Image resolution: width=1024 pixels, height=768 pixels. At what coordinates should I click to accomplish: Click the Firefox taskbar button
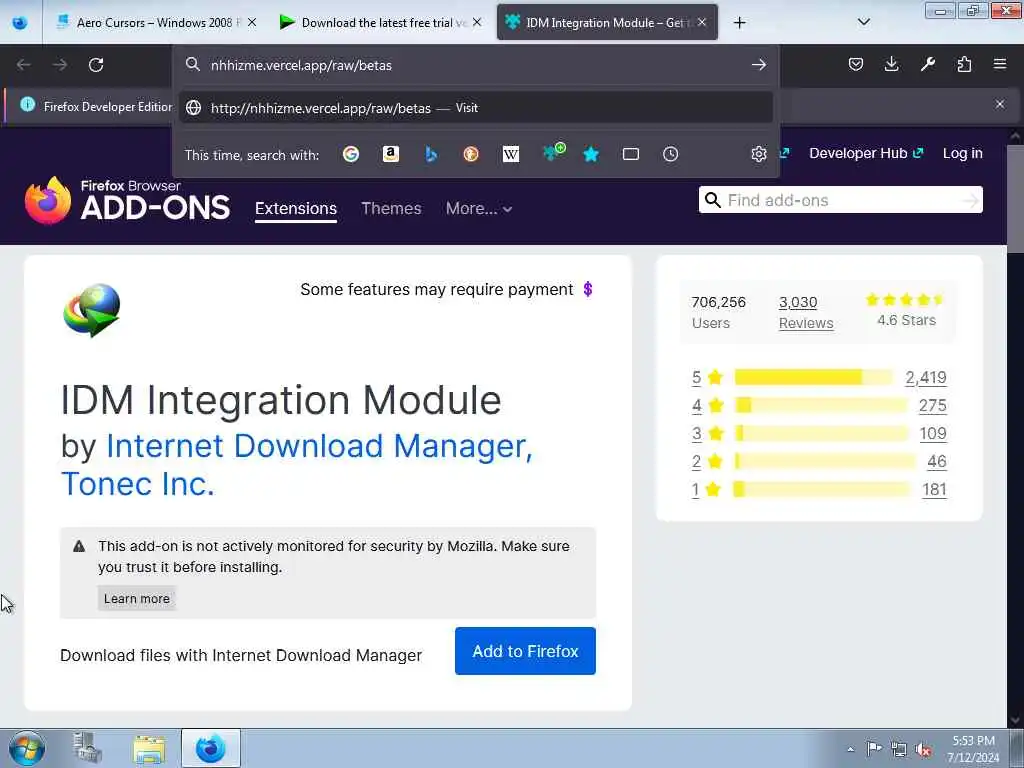pyautogui.click(x=210, y=748)
